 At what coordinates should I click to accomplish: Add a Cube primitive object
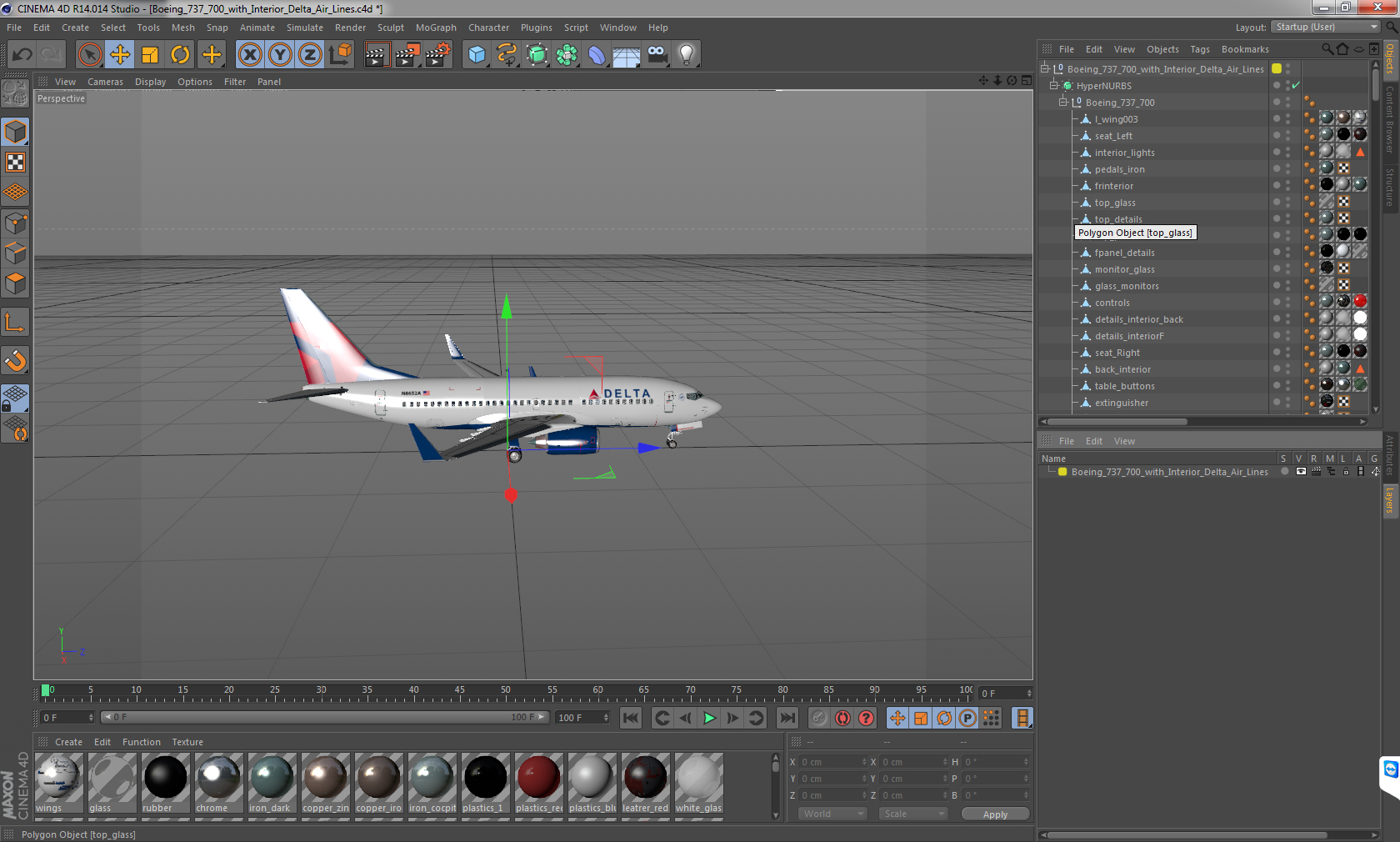(477, 55)
